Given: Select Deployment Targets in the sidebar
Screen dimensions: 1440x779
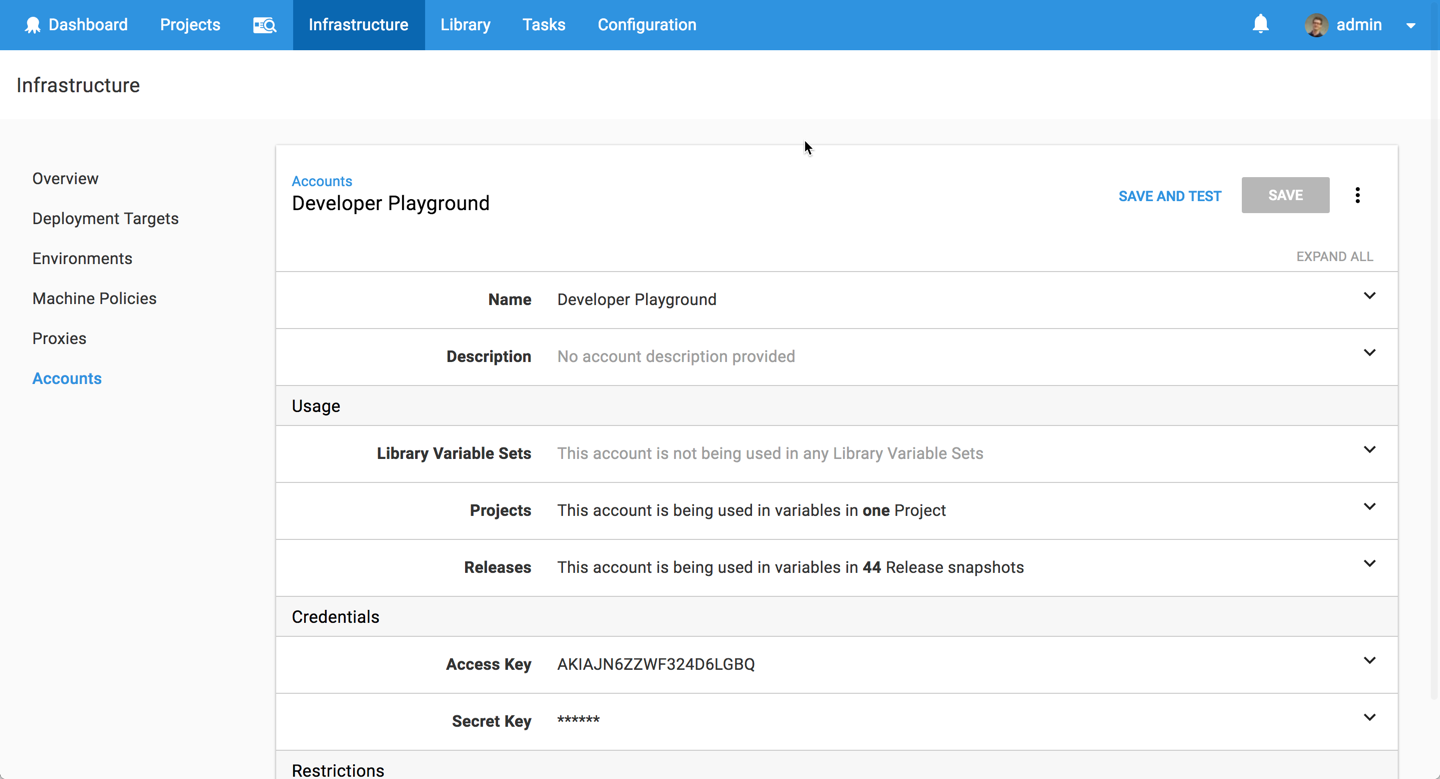Looking at the screenshot, I should click(x=105, y=219).
